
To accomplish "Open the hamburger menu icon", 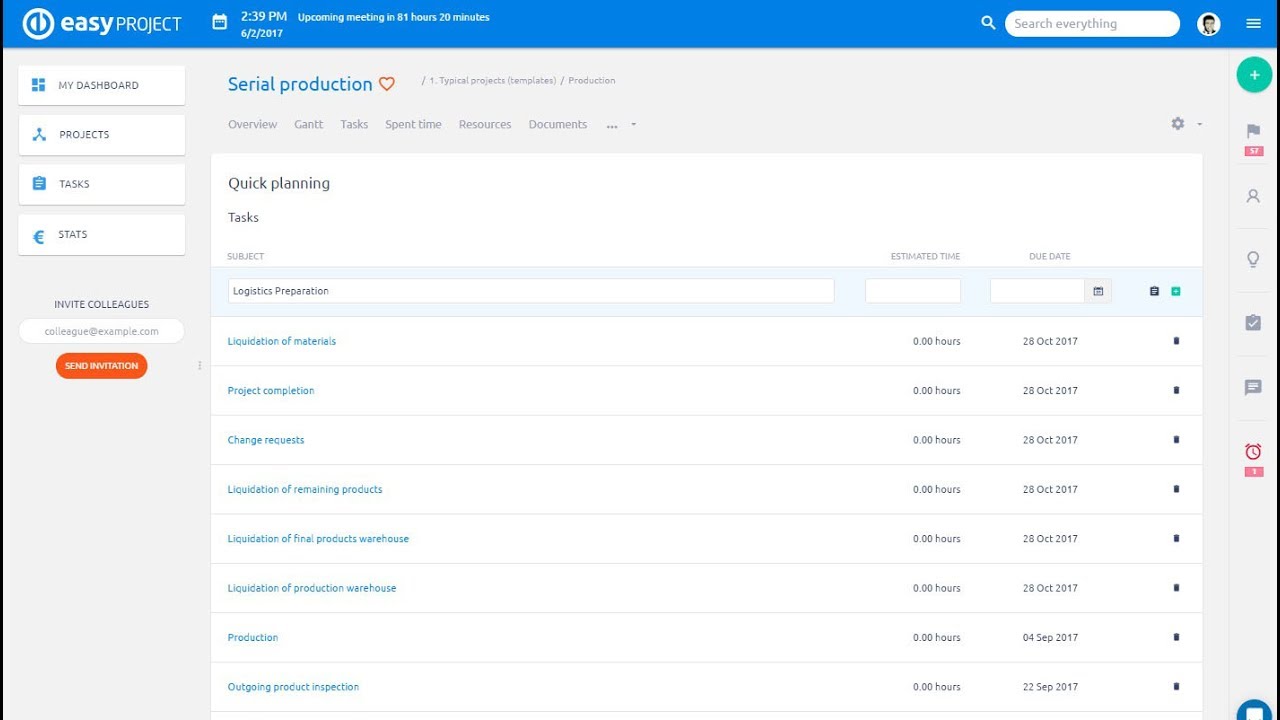I will (1253, 24).
